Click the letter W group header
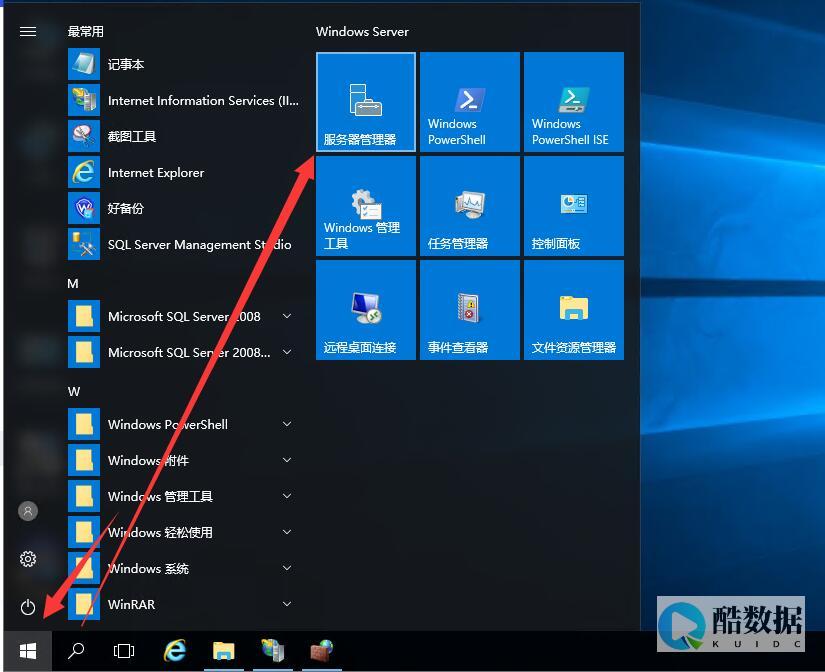The height and width of the screenshot is (672, 825). (74, 392)
